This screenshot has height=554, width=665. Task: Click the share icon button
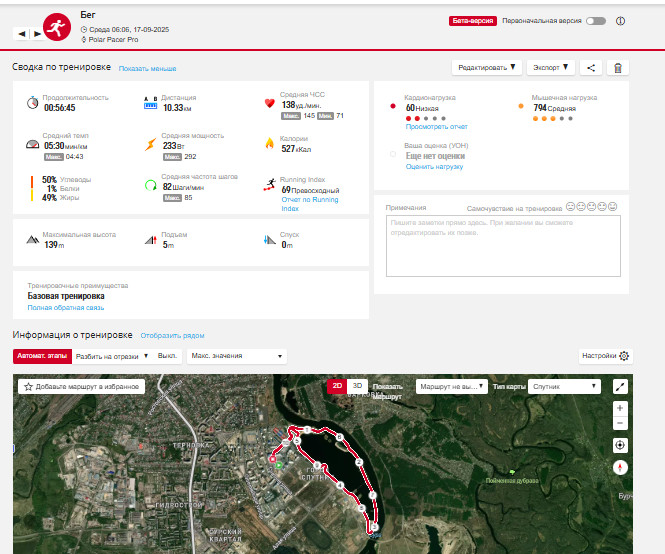[591, 67]
